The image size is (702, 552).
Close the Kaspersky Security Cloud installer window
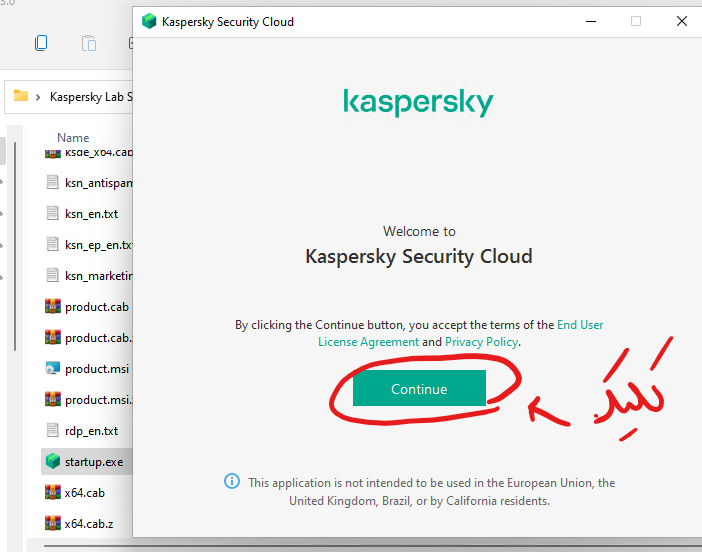tap(681, 21)
